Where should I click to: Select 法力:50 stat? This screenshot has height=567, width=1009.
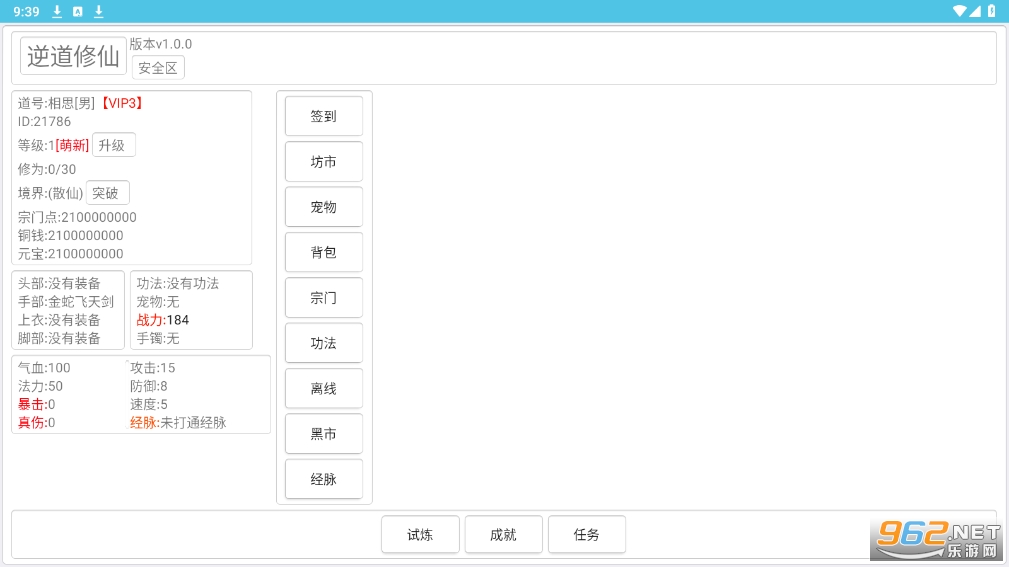click(x=41, y=386)
